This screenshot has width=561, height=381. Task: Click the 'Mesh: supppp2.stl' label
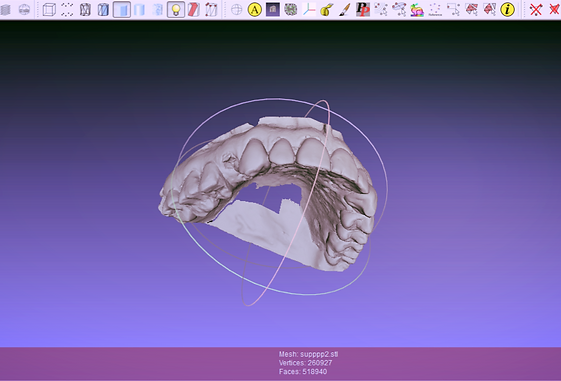pyautogui.click(x=308, y=354)
